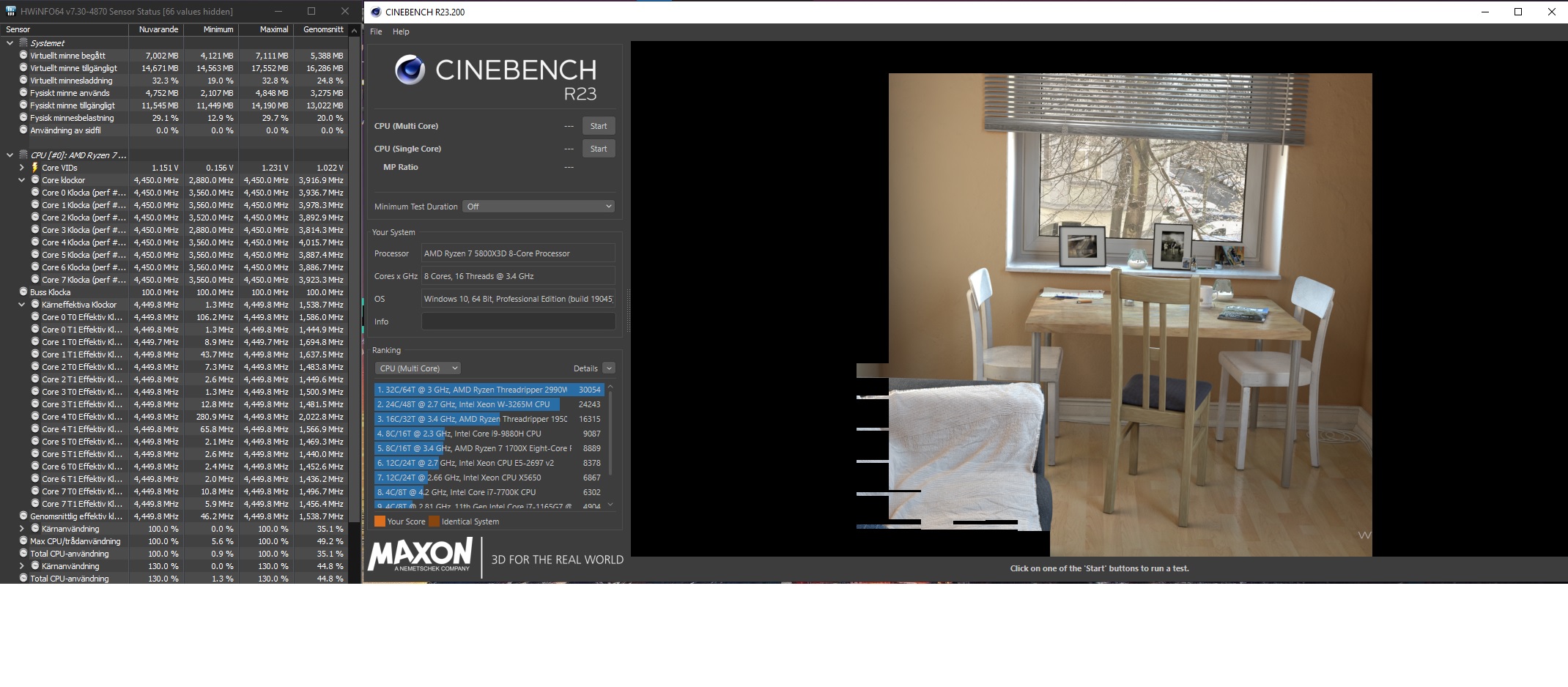Open the CPU (Multi Core) ranking dropdown
Screen dimensions: 1568x687
[418, 368]
